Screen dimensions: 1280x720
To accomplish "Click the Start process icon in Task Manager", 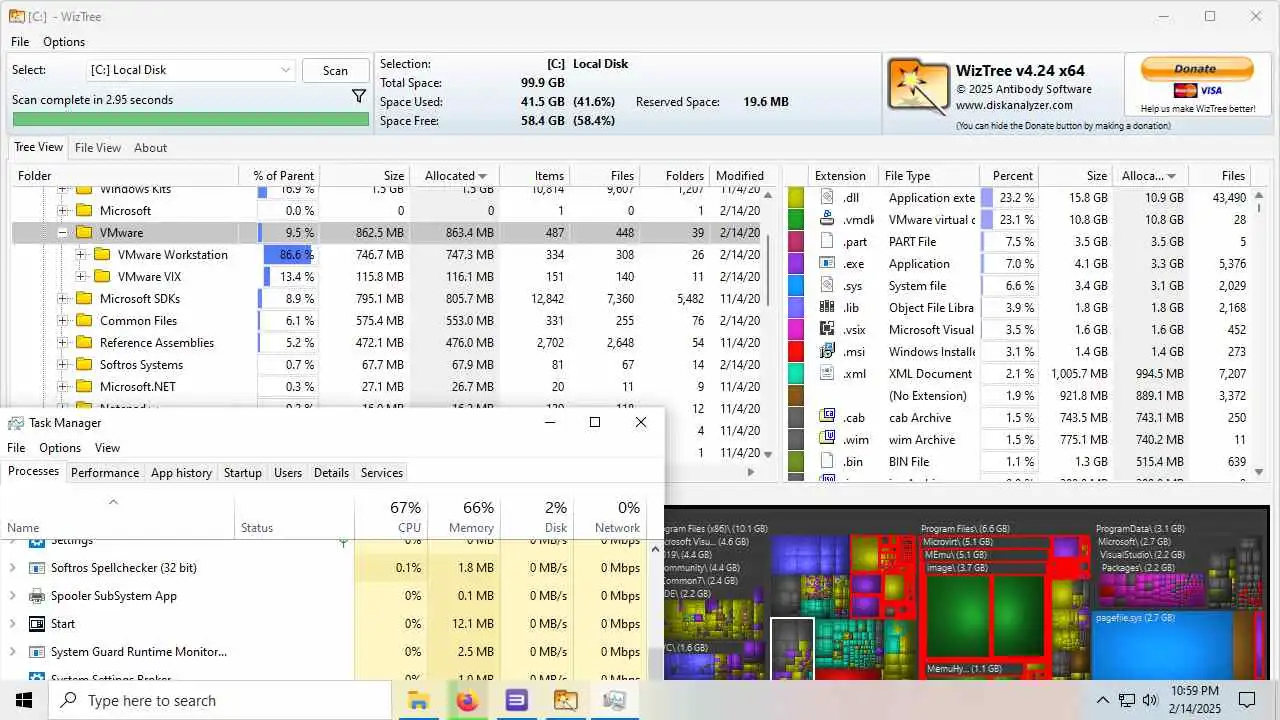I will pos(37,624).
